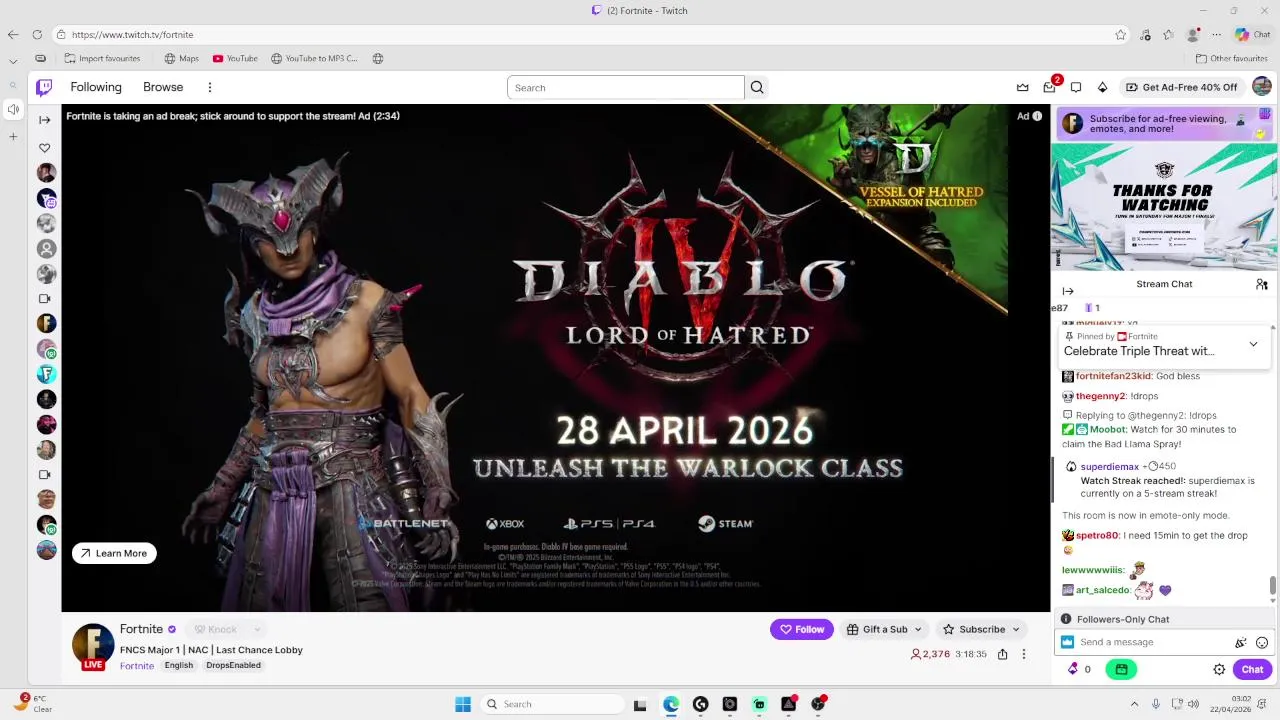Click the address bar URL twitch.tv/fortnite
Viewport: 1280px width, 720px height.
click(132, 34)
